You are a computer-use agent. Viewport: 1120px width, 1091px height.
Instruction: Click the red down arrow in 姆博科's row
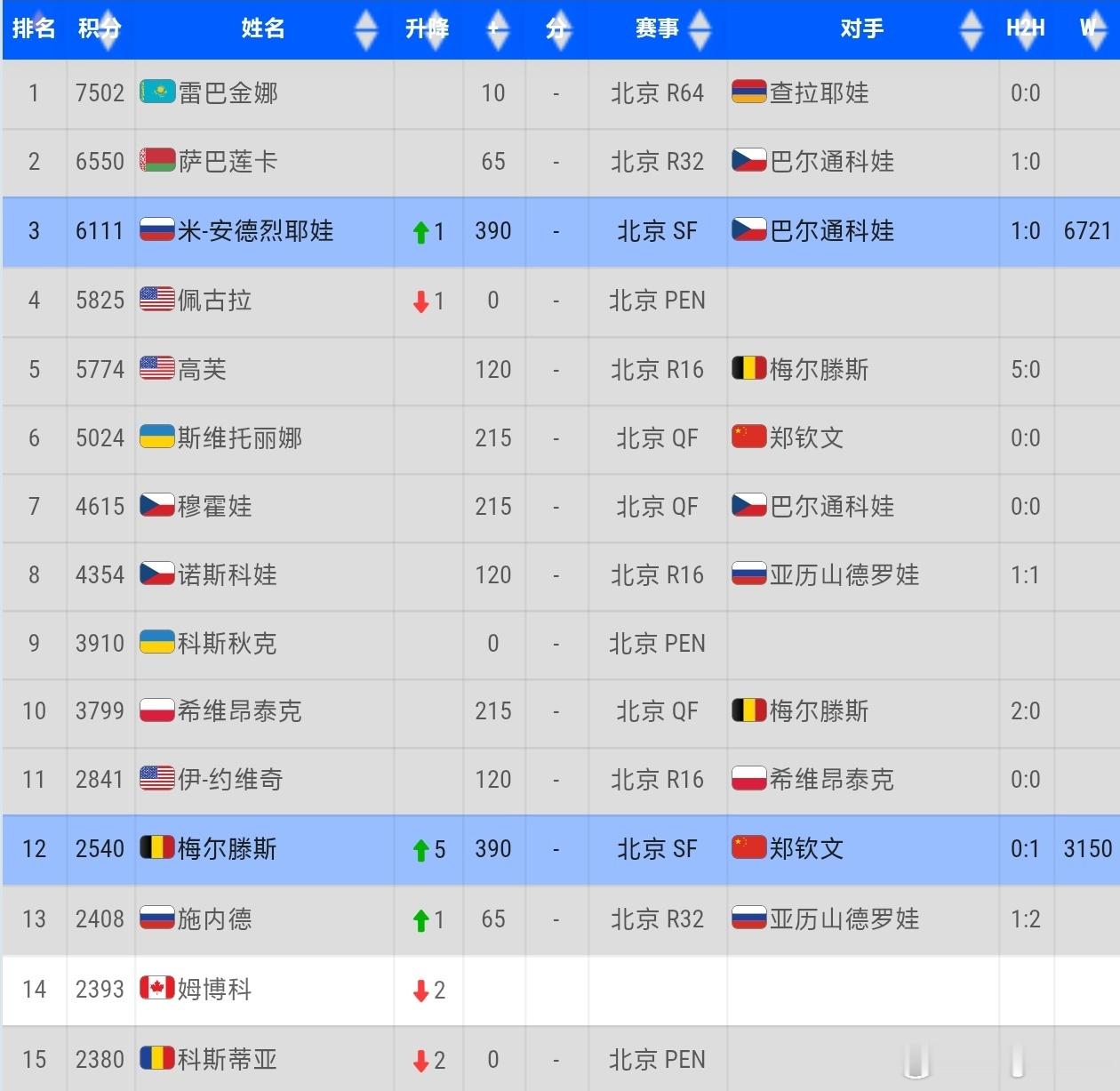point(421,991)
